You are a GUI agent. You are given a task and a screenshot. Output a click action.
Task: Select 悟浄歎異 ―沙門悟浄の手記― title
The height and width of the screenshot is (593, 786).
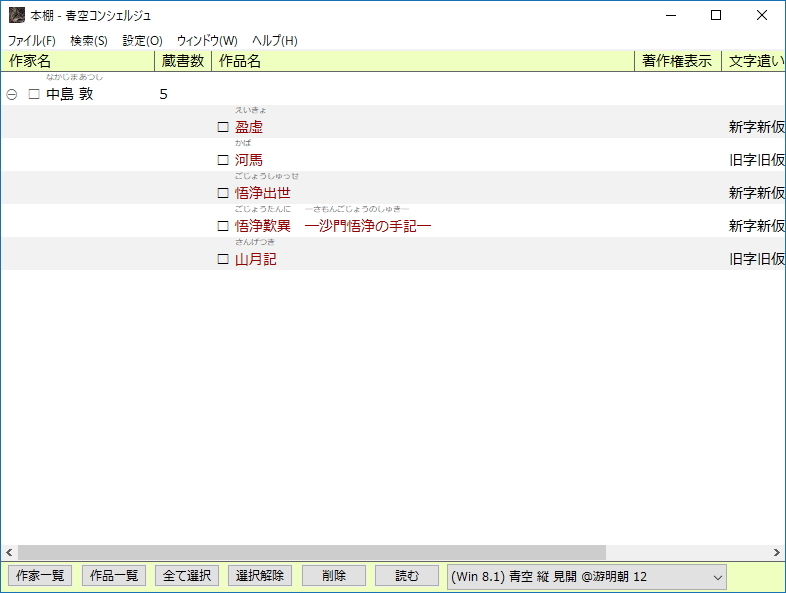click(333, 226)
